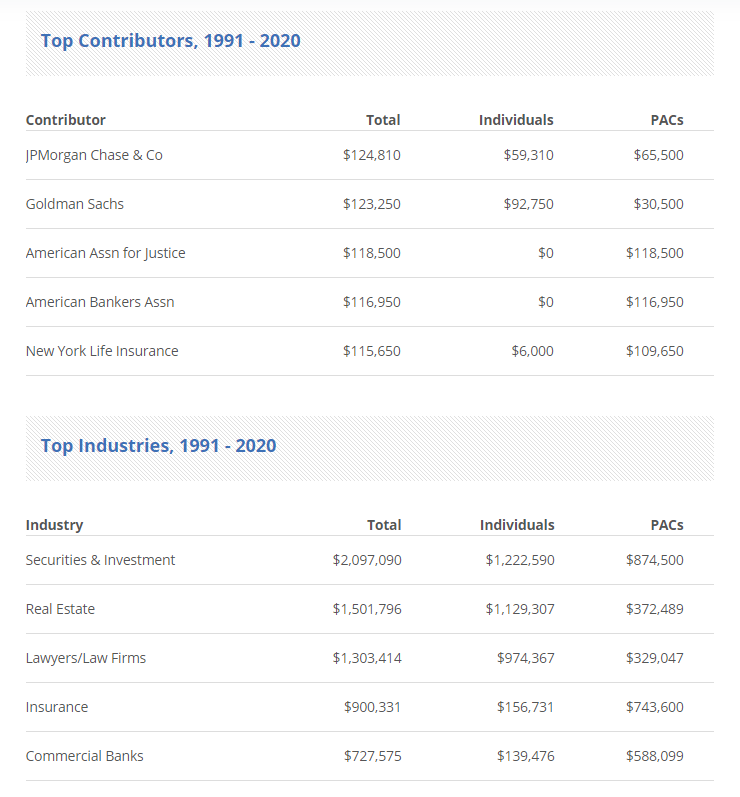Image resolution: width=740 pixels, height=797 pixels.
Task: Click the Top Industries, 1991 - 2020 heading
Action: click(158, 446)
